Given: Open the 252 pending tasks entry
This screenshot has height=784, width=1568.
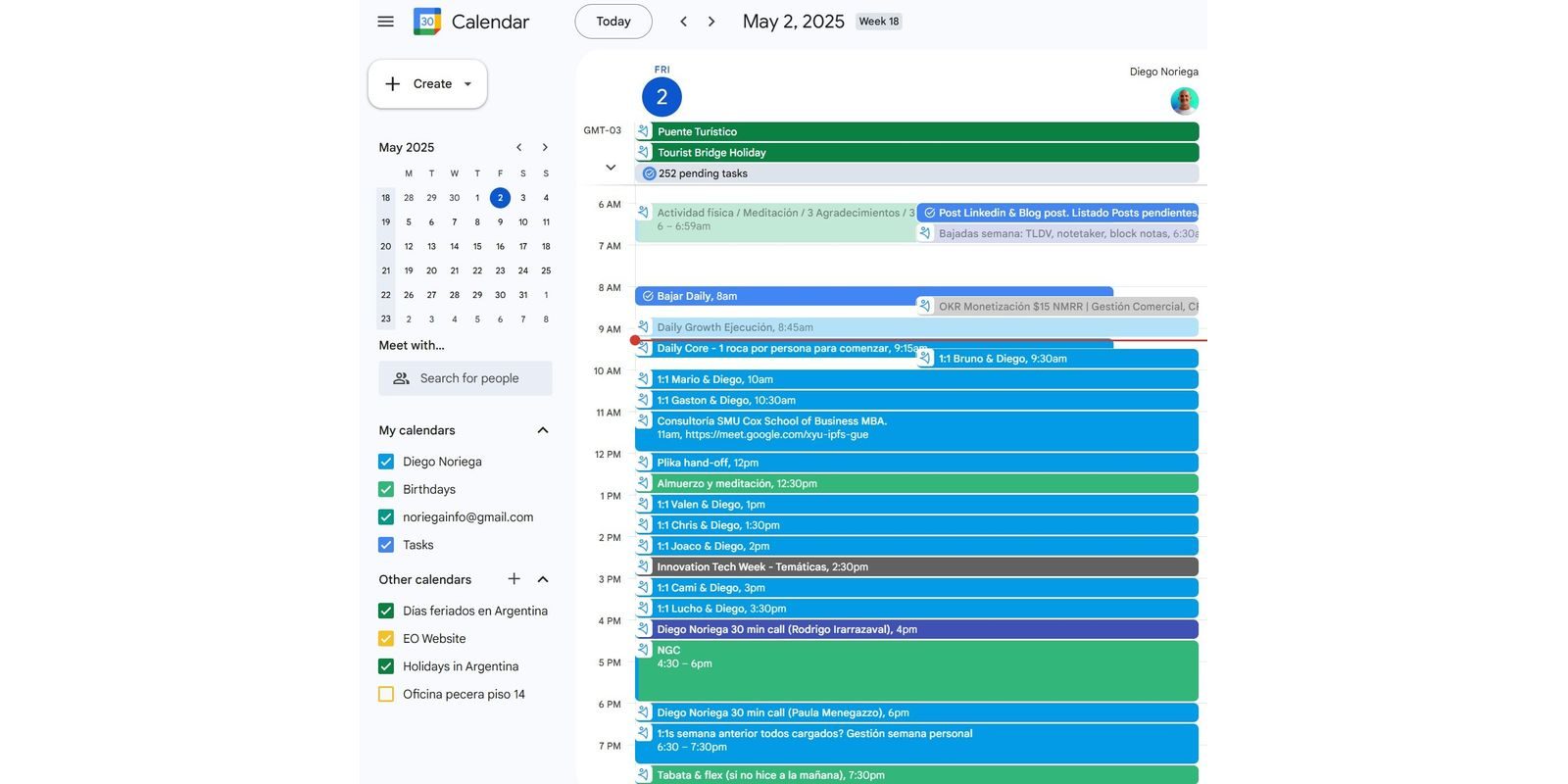Looking at the screenshot, I should (x=703, y=173).
